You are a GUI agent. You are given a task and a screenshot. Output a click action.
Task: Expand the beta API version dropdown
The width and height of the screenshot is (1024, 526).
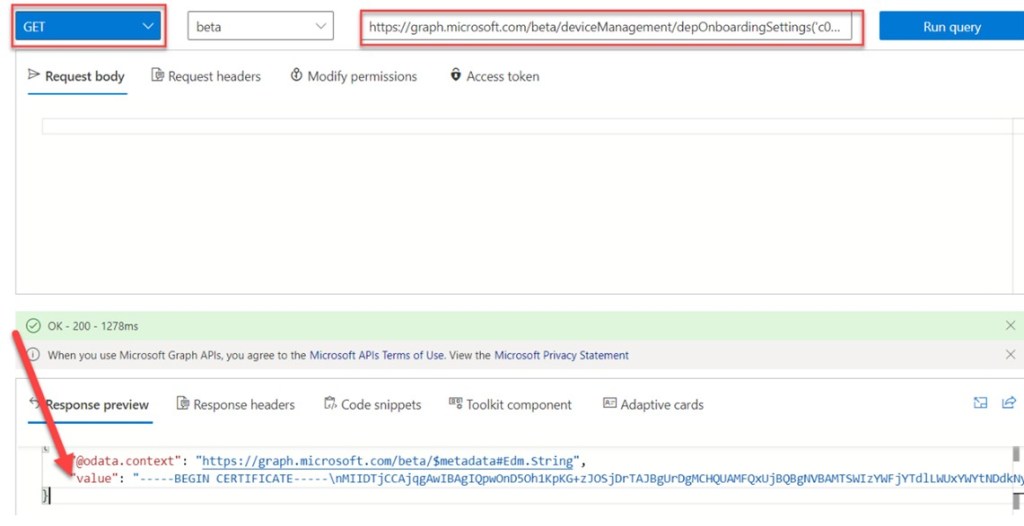260,27
